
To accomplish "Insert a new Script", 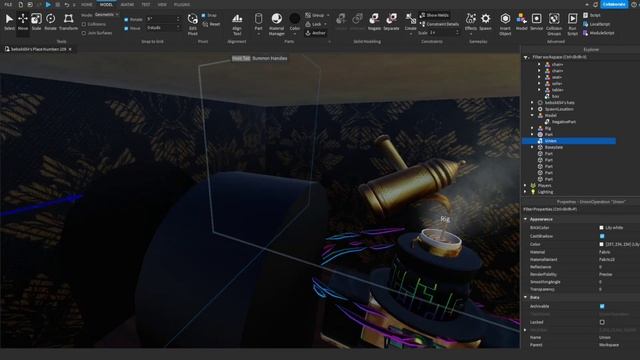I will pos(591,15).
